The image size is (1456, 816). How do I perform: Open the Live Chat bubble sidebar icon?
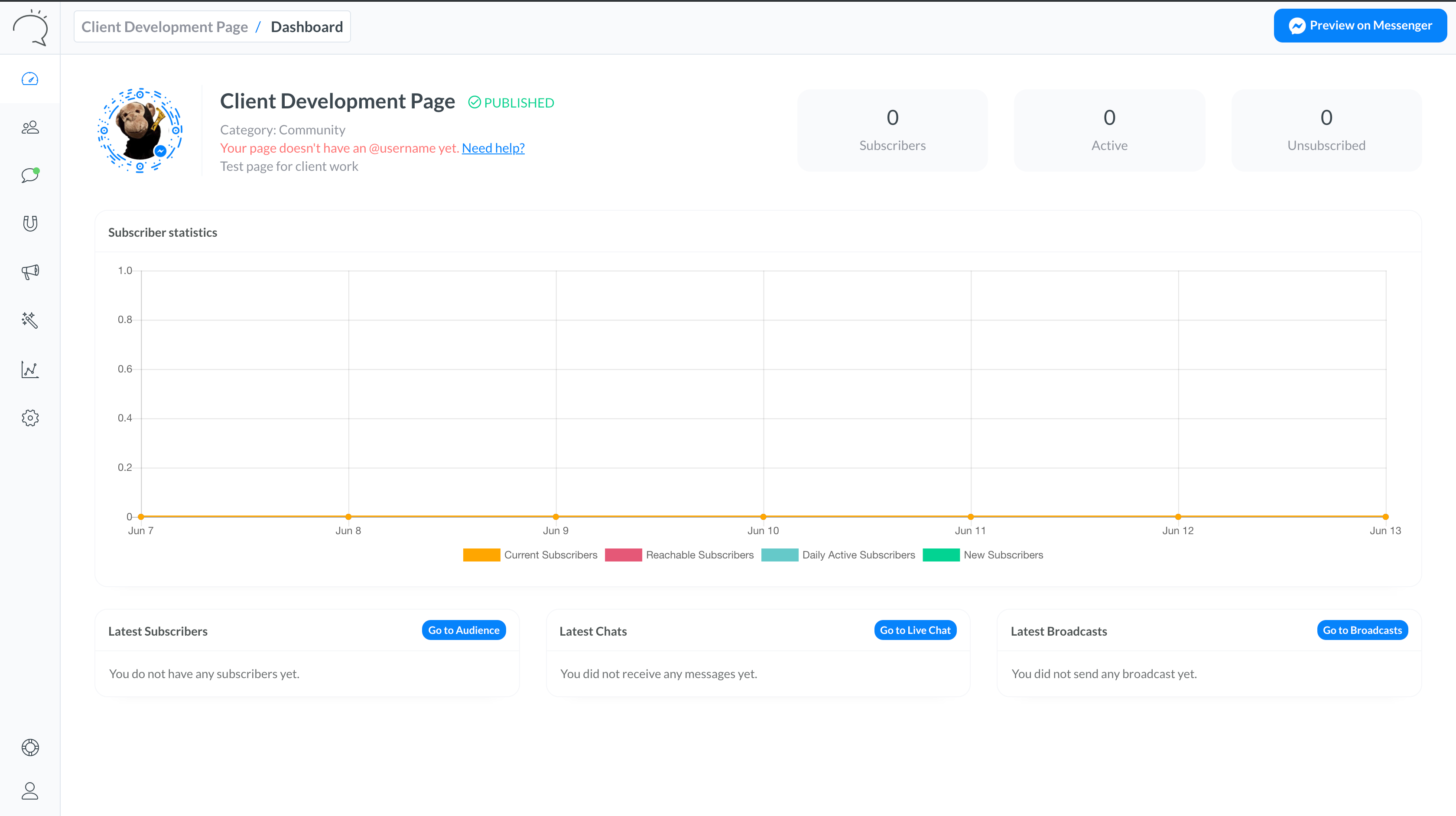point(30,175)
